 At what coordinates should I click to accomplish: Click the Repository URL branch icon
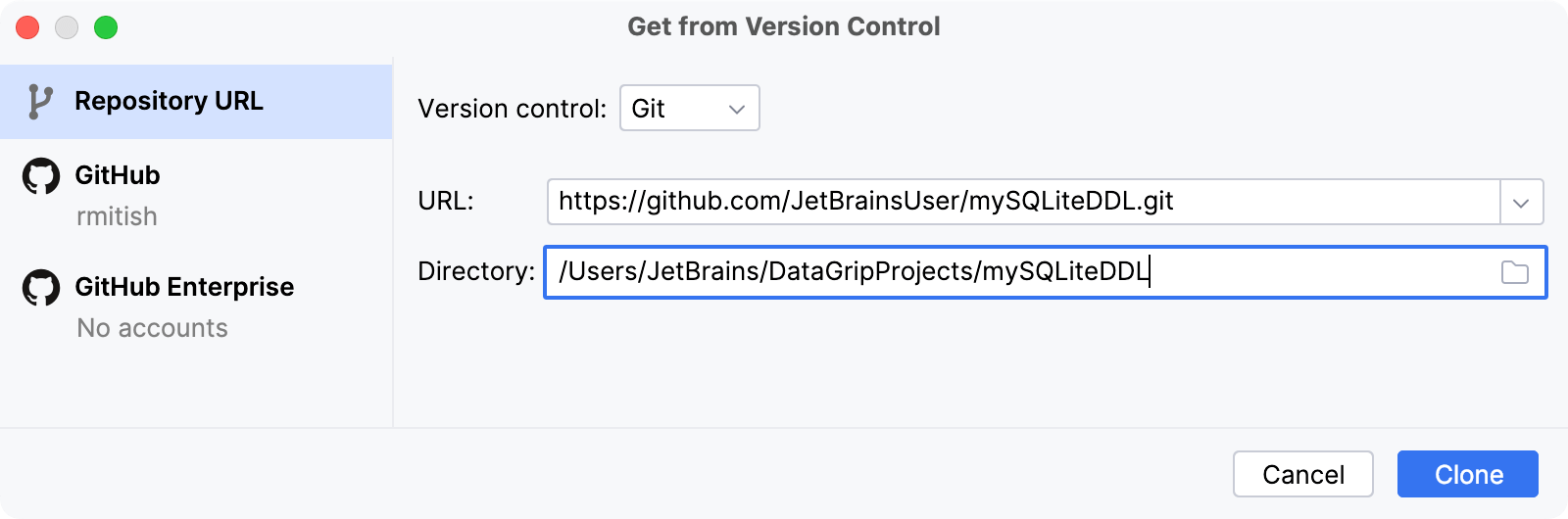point(39,102)
